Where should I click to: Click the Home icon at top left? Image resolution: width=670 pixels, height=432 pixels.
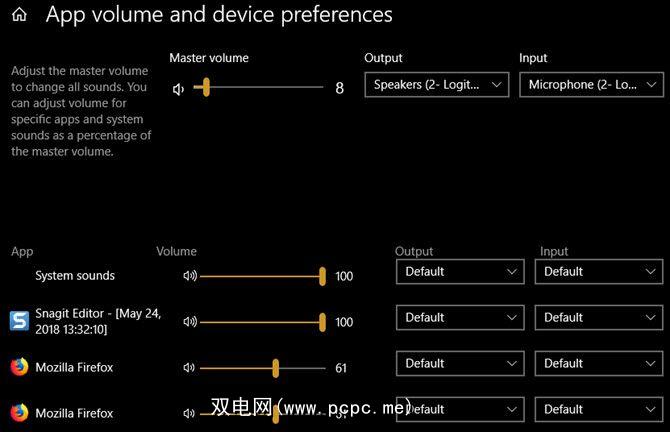tap(19, 15)
